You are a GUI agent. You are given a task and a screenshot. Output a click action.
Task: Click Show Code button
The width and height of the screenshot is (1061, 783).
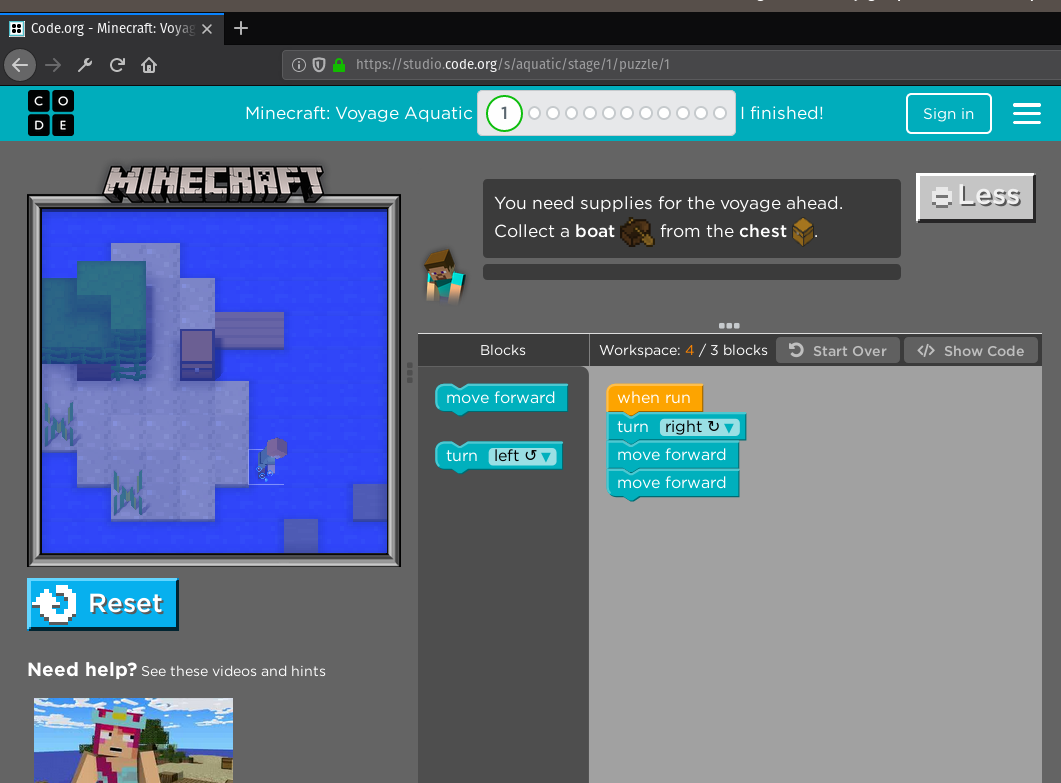click(970, 351)
